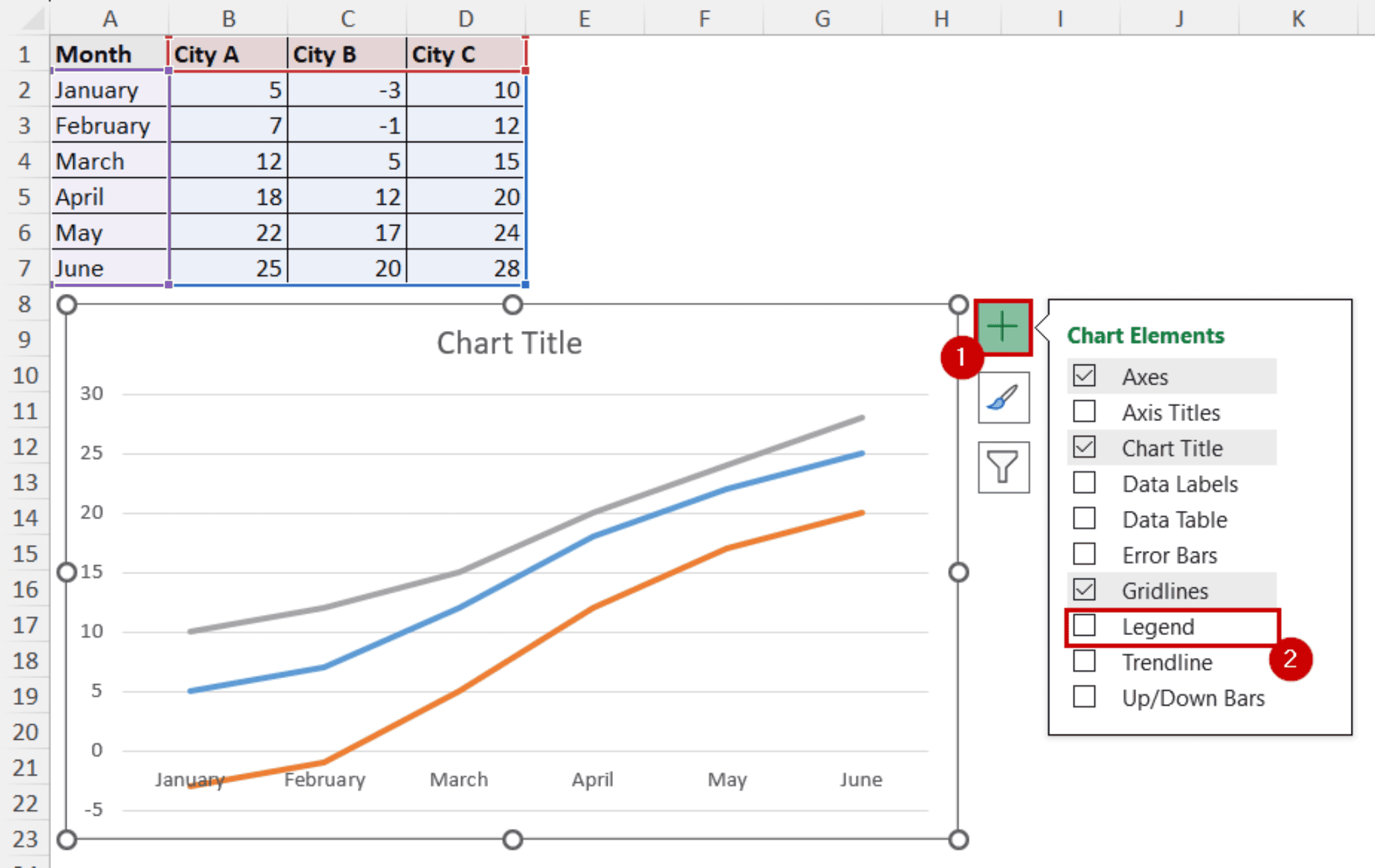Open the Chart Elements plus menu
Image resolution: width=1375 pixels, height=868 pixels.
pyautogui.click(x=1003, y=327)
